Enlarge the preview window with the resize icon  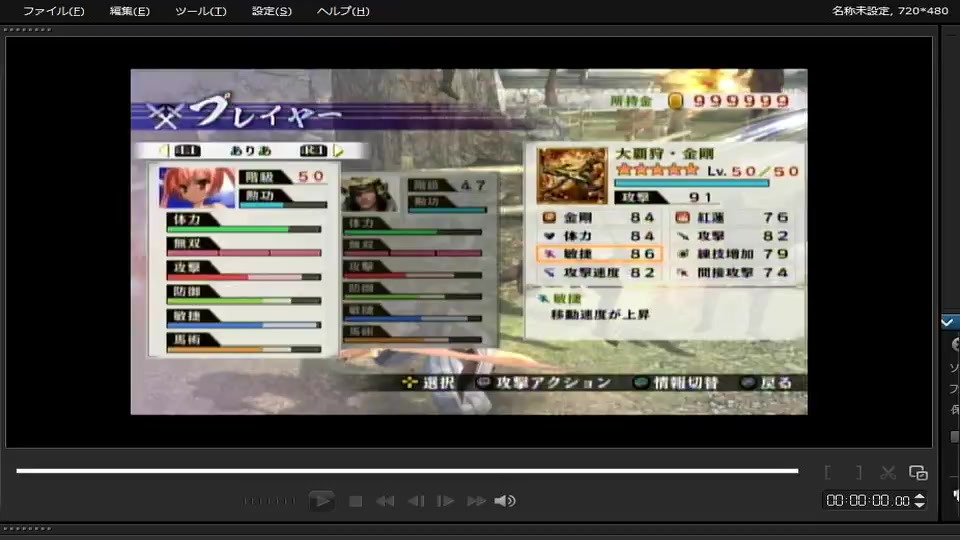[918, 473]
